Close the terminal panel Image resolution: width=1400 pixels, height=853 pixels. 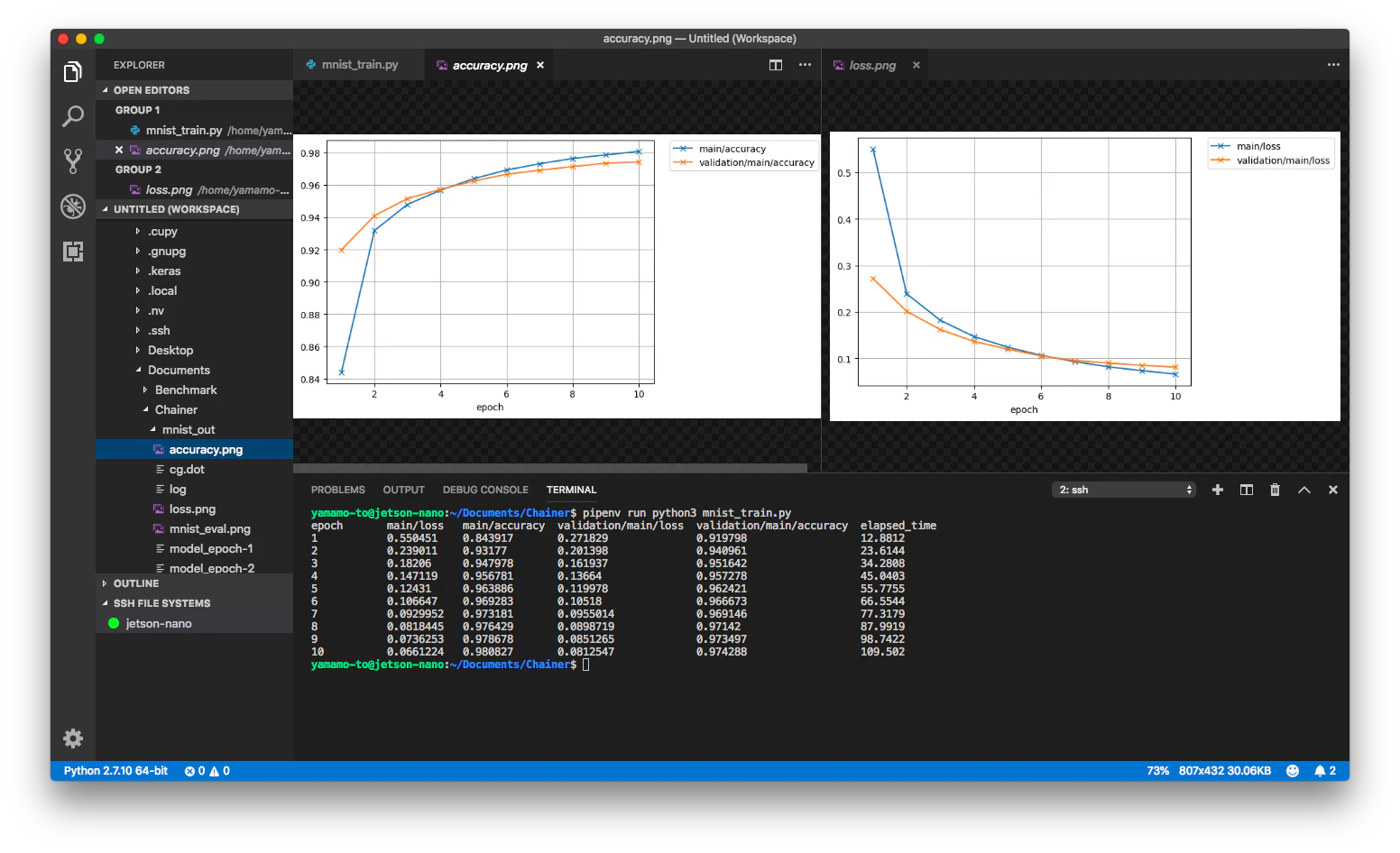(1333, 490)
